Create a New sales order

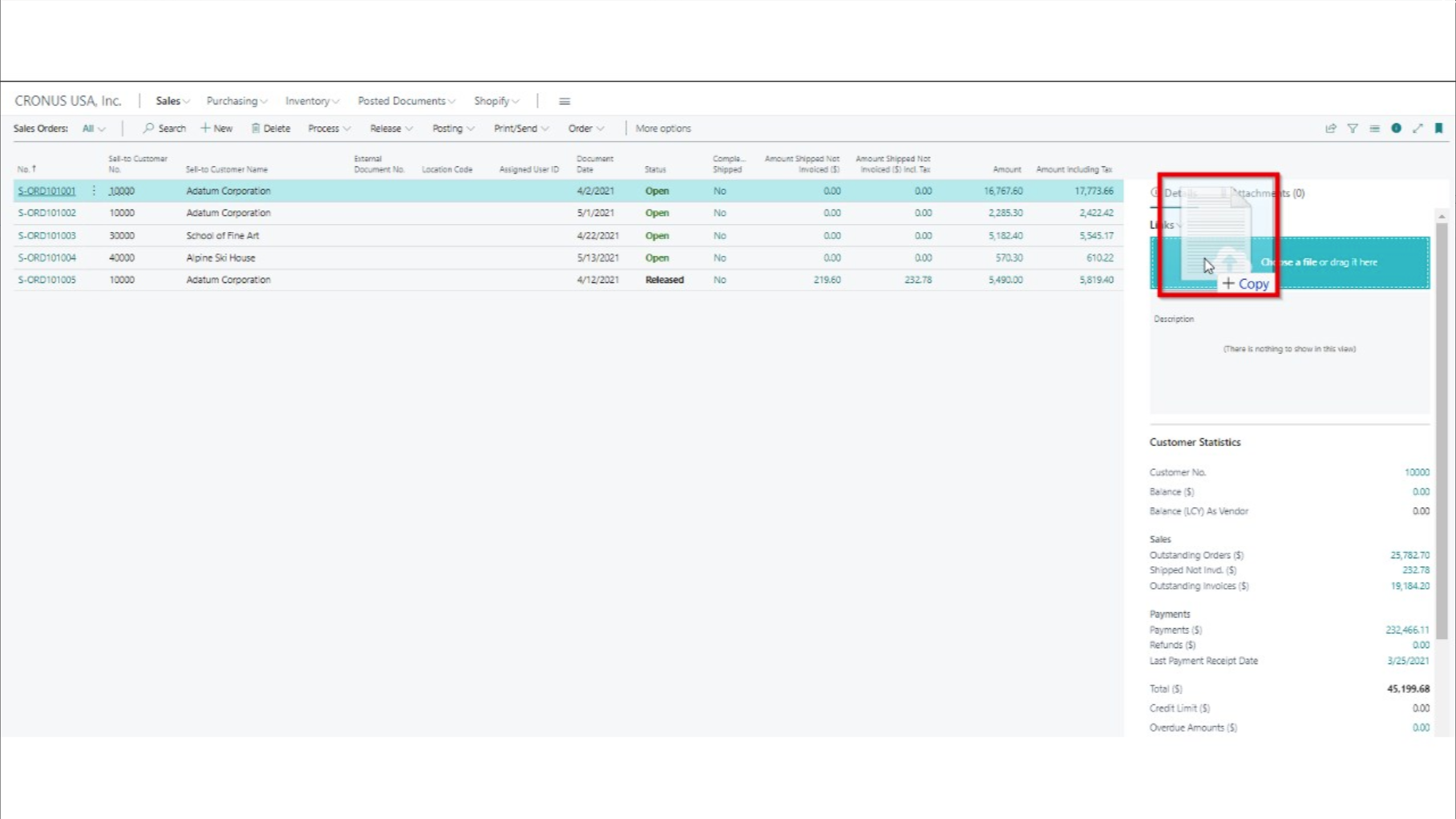coord(216,128)
